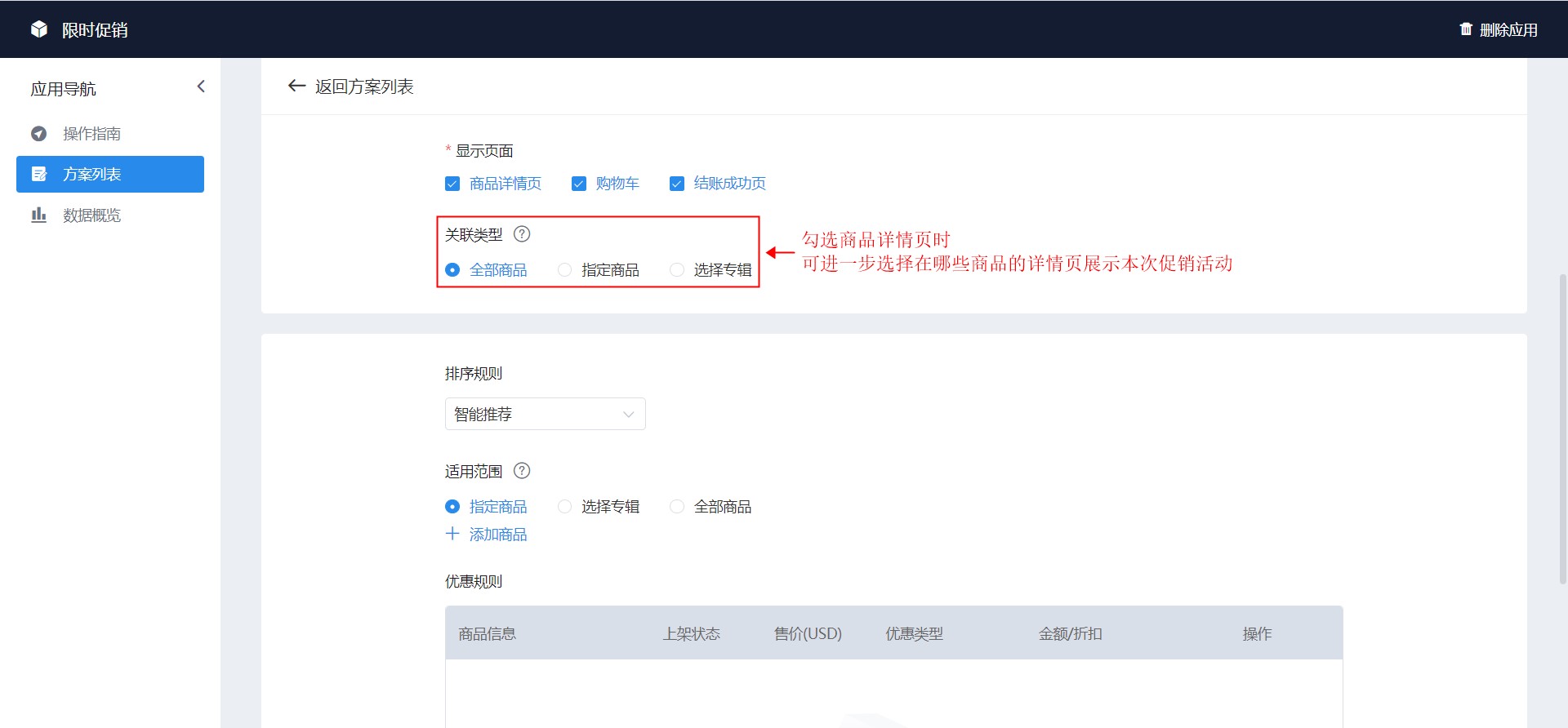Screen dimensions: 1568x728
Task: Click the 应用导航 heading
Action: 63,89
